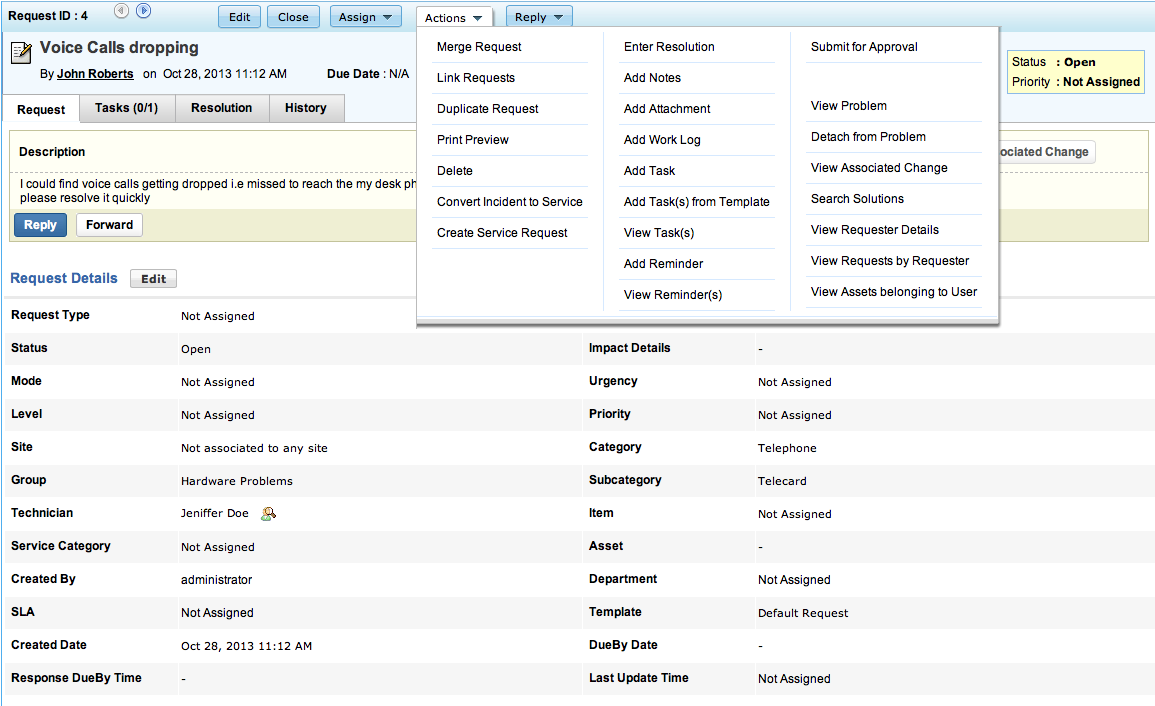This screenshot has height=706, width=1155.
Task: Click the Status Open box at top right
Action: click(x=1053, y=62)
